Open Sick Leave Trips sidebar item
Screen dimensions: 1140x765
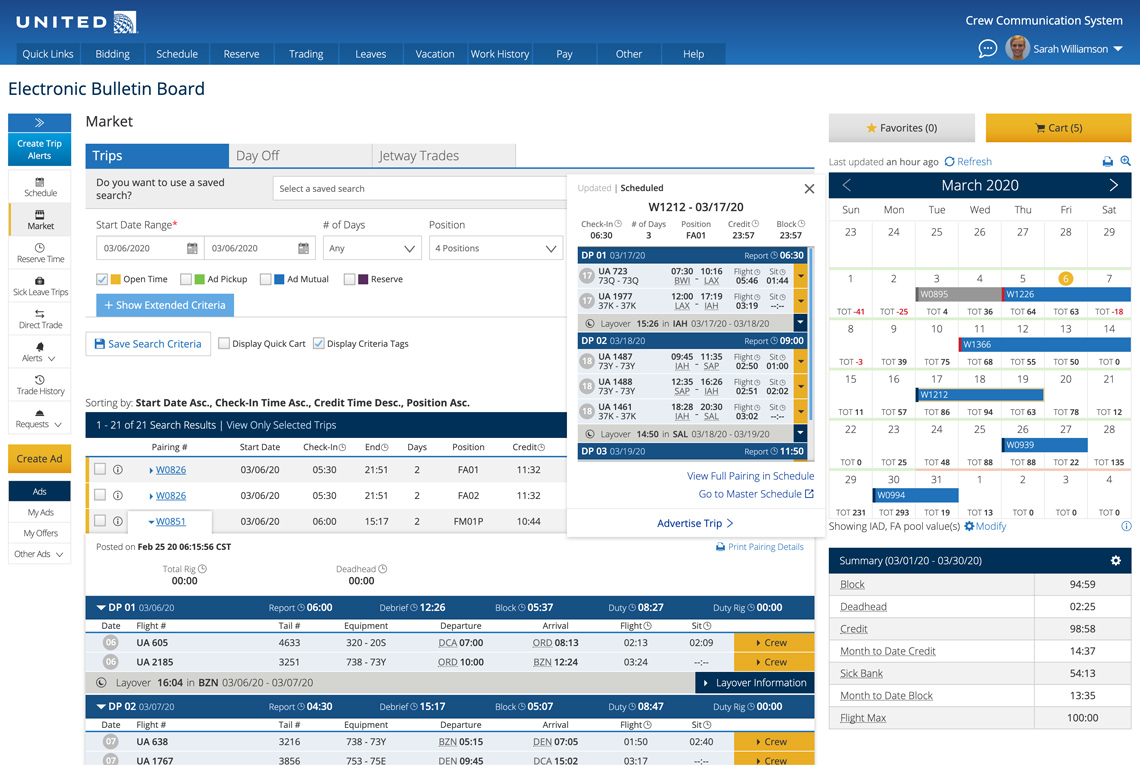click(40, 287)
